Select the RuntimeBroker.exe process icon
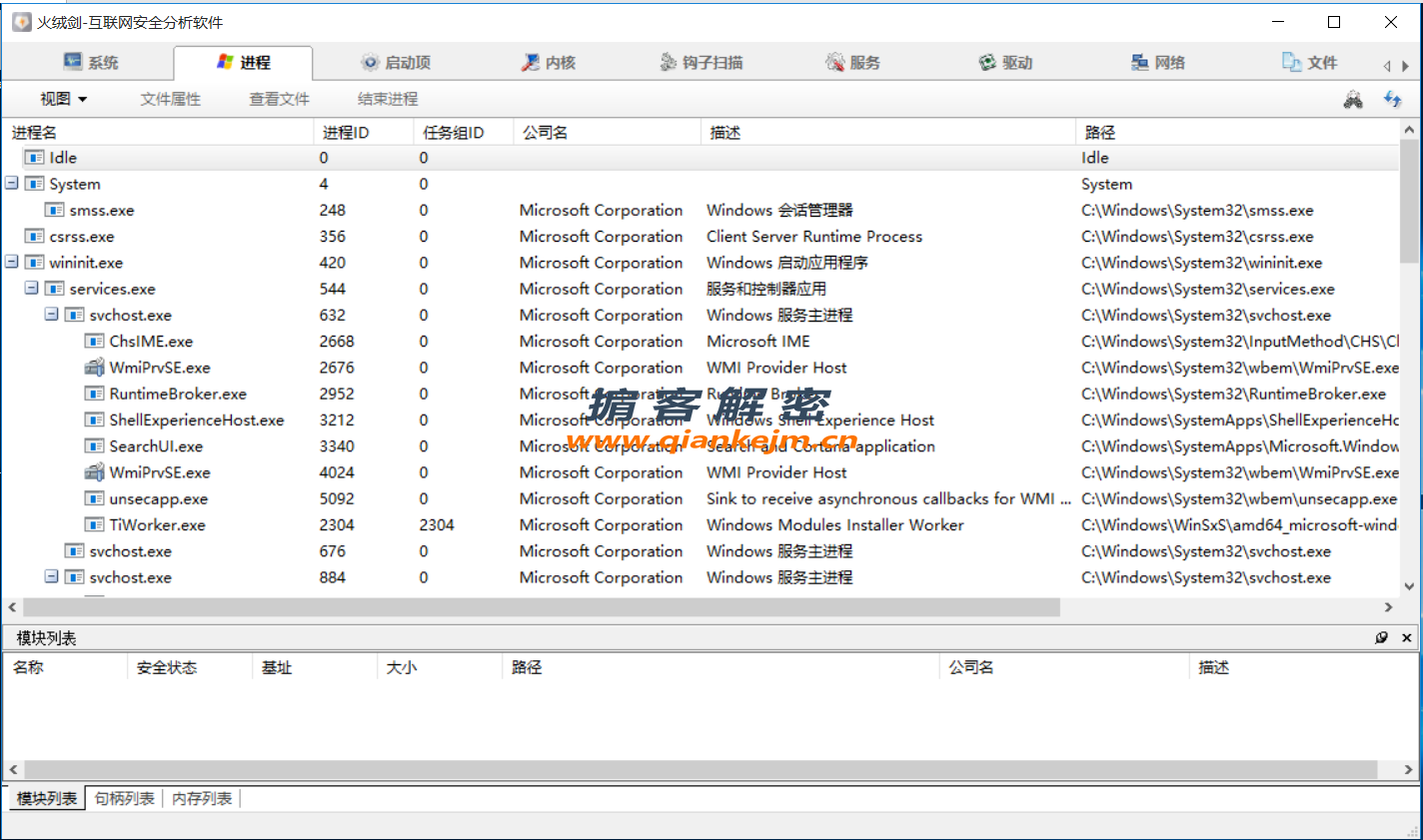 95,394
